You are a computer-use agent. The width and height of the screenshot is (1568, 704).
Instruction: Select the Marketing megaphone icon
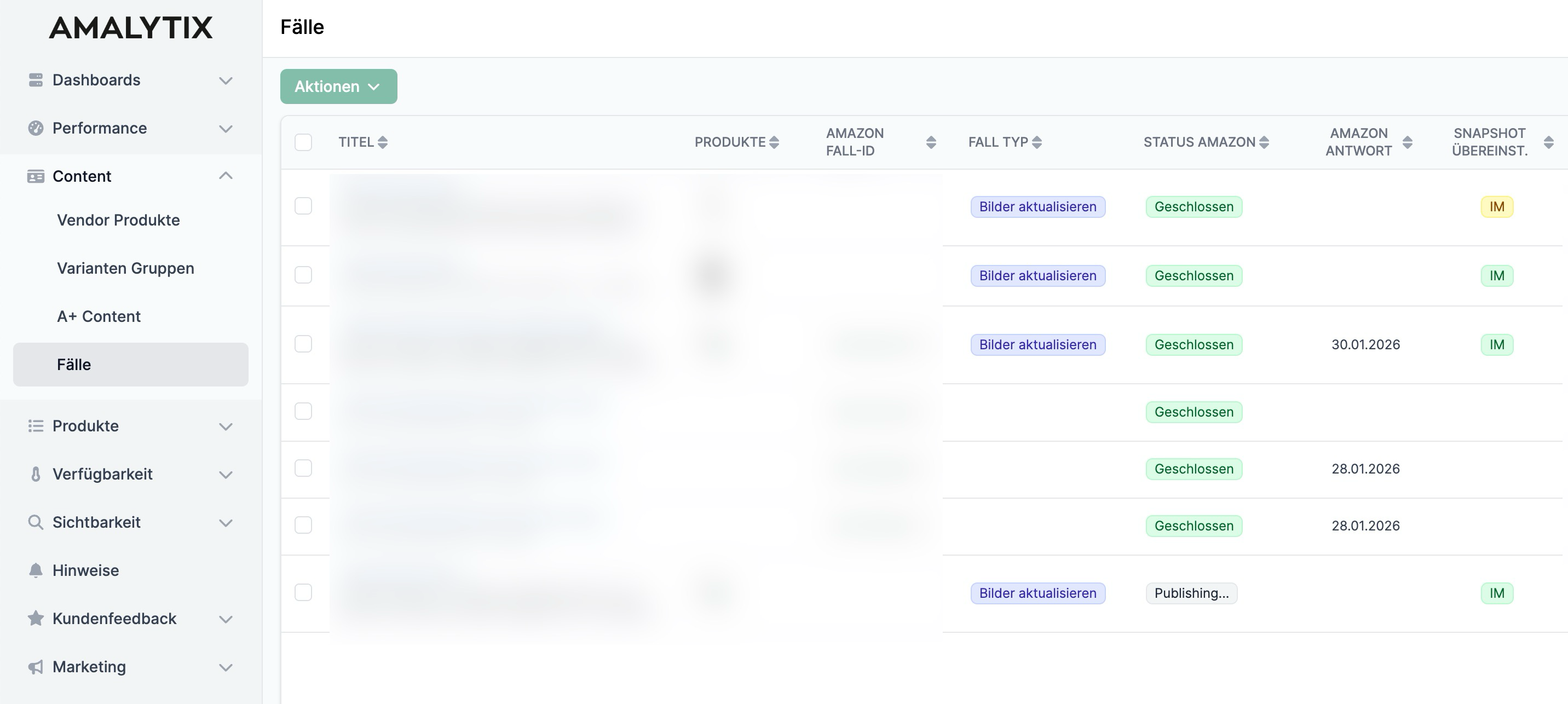(x=36, y=666)
